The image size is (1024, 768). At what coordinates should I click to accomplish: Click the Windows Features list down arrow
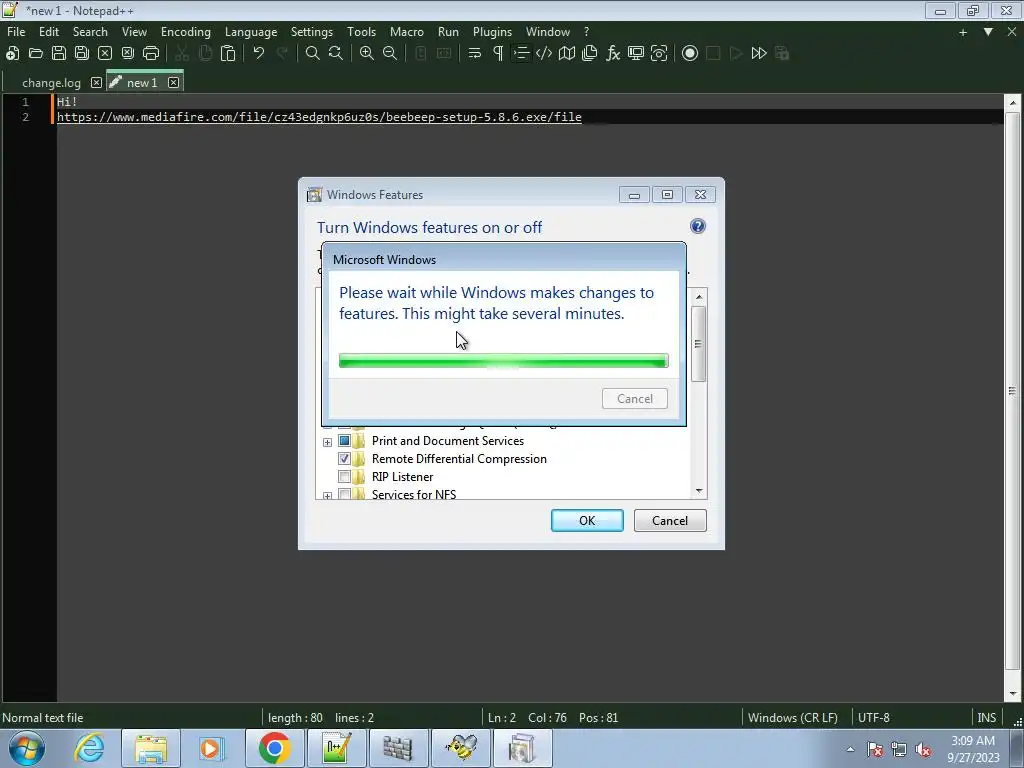[x=699, y=491]
